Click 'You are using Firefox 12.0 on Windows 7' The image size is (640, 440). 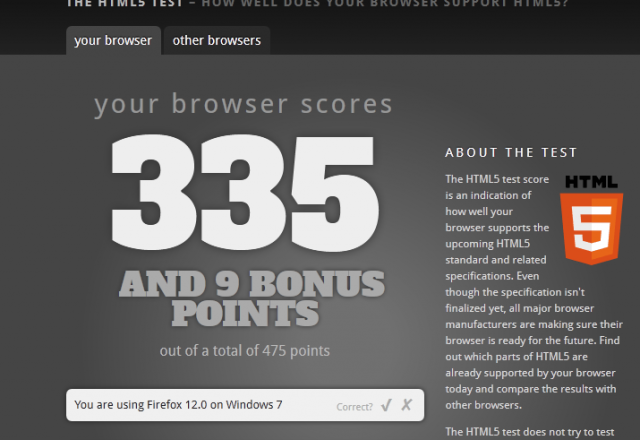point(178,404)
